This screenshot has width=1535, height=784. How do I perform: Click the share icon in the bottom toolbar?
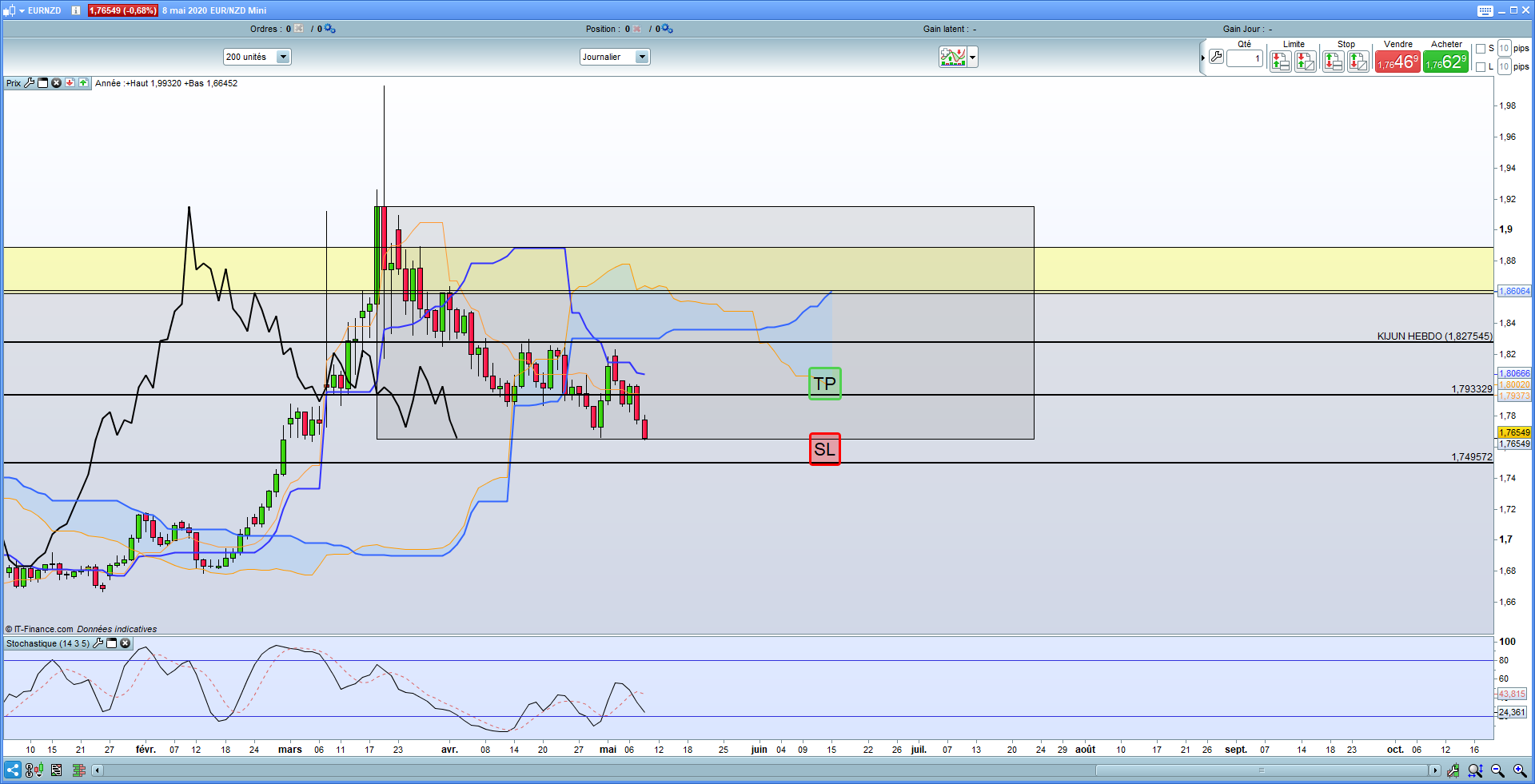pos(13,770)
